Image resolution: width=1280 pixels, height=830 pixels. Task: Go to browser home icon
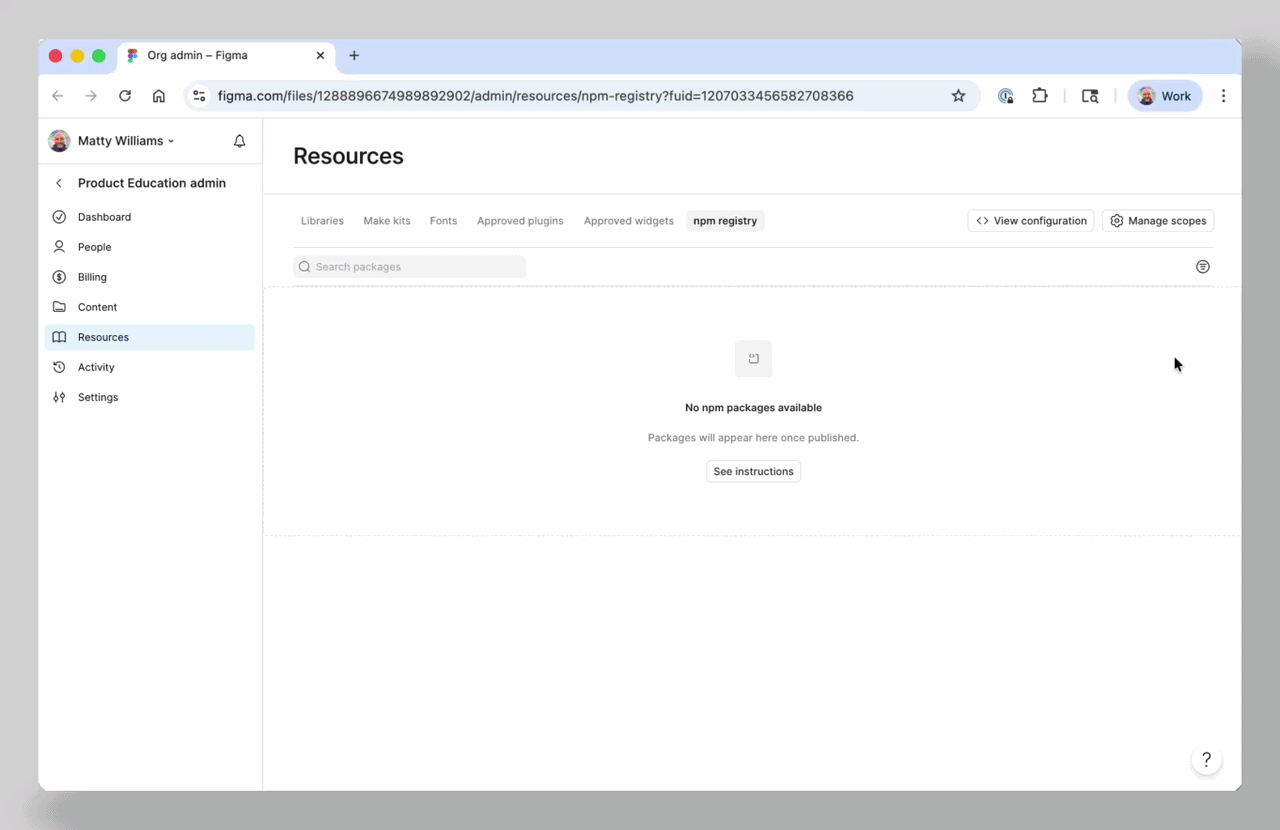tap(159, 96)
